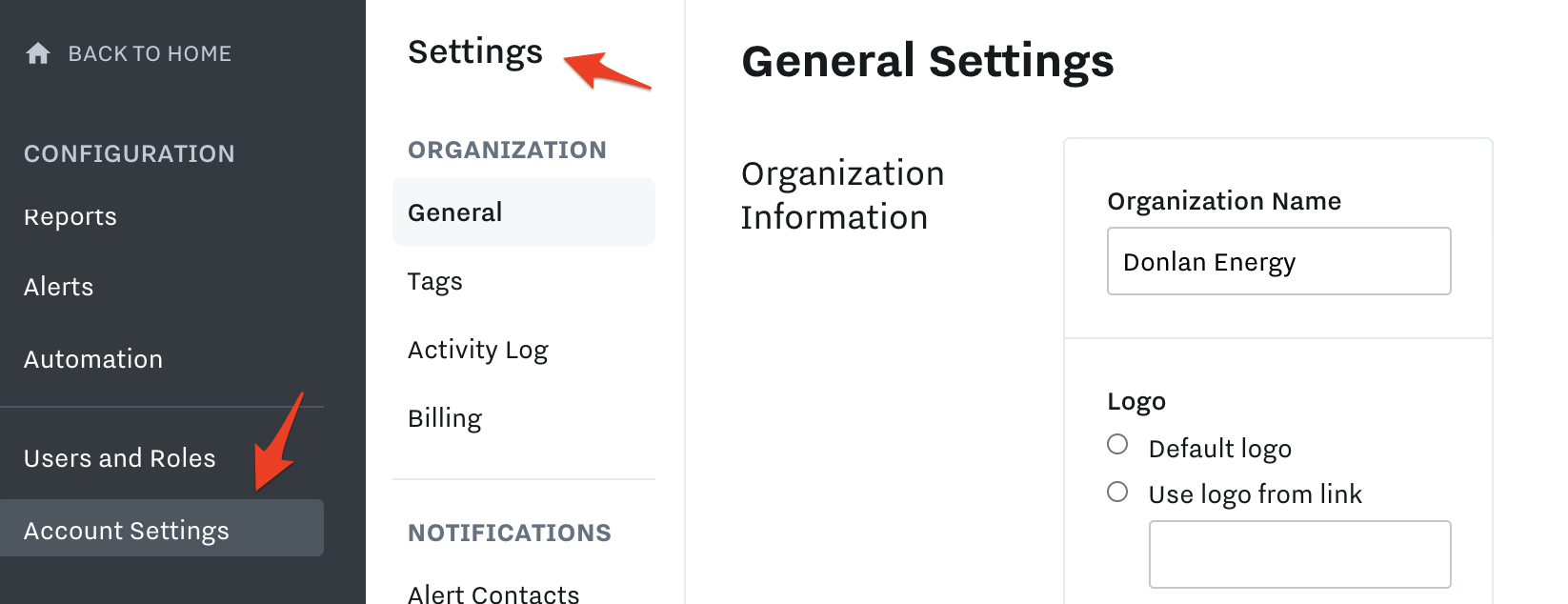This screenshot has height=604, width=1568.
Task: Open the Tags settings section
Action: point(435,281)
